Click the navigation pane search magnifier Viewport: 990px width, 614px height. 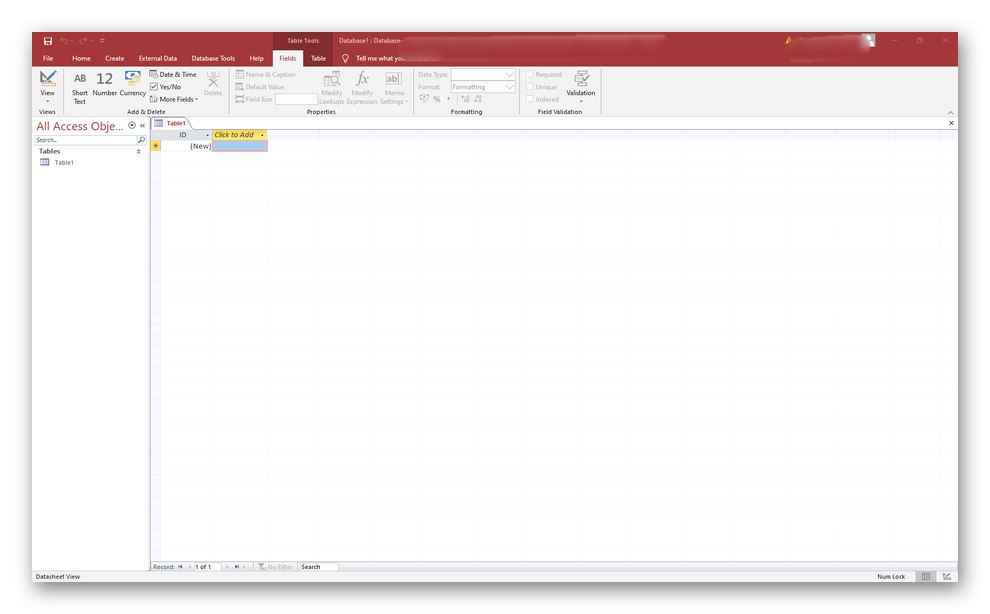pyautogui.click(x=141, y=140)
